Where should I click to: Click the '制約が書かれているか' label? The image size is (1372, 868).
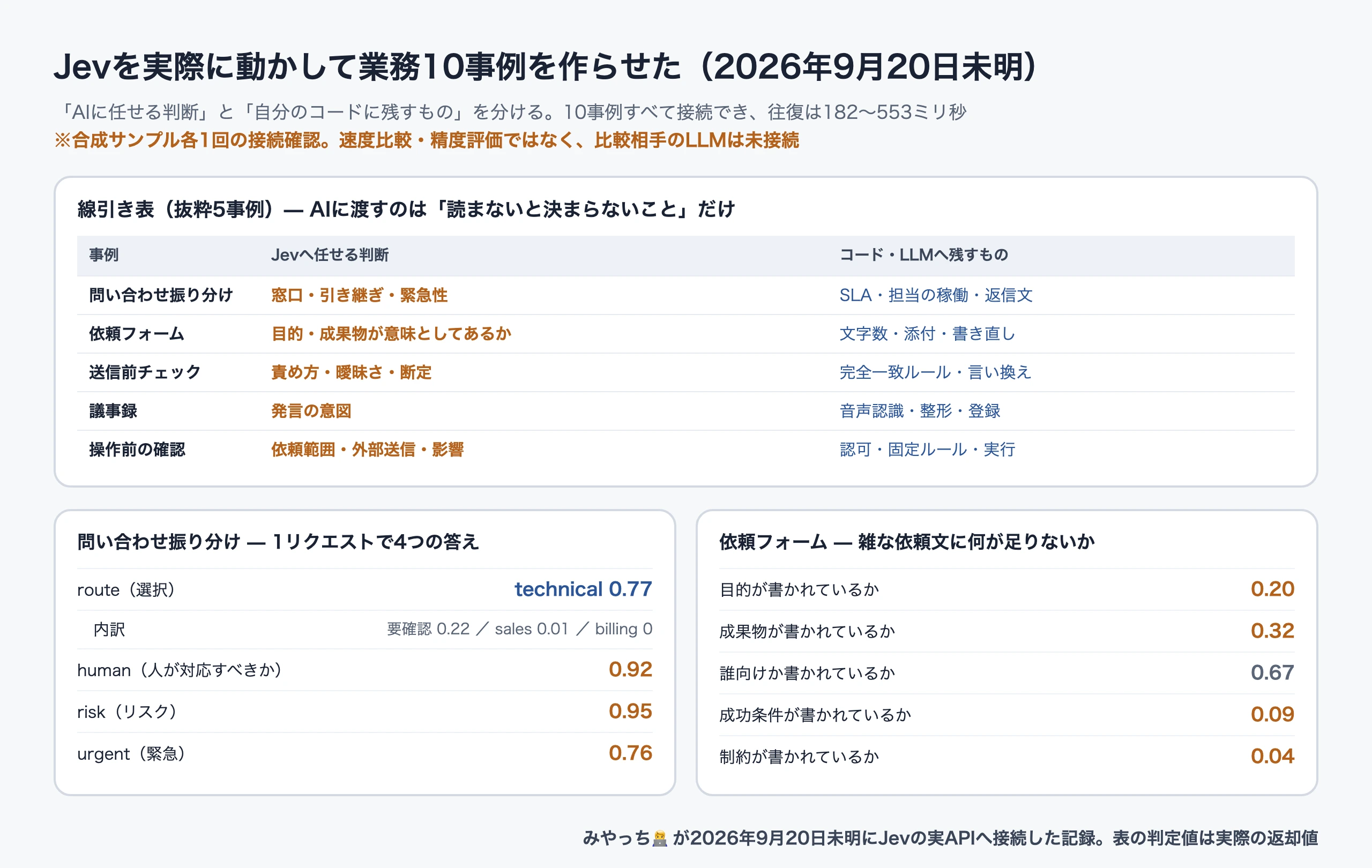click(x=799, y=757)
